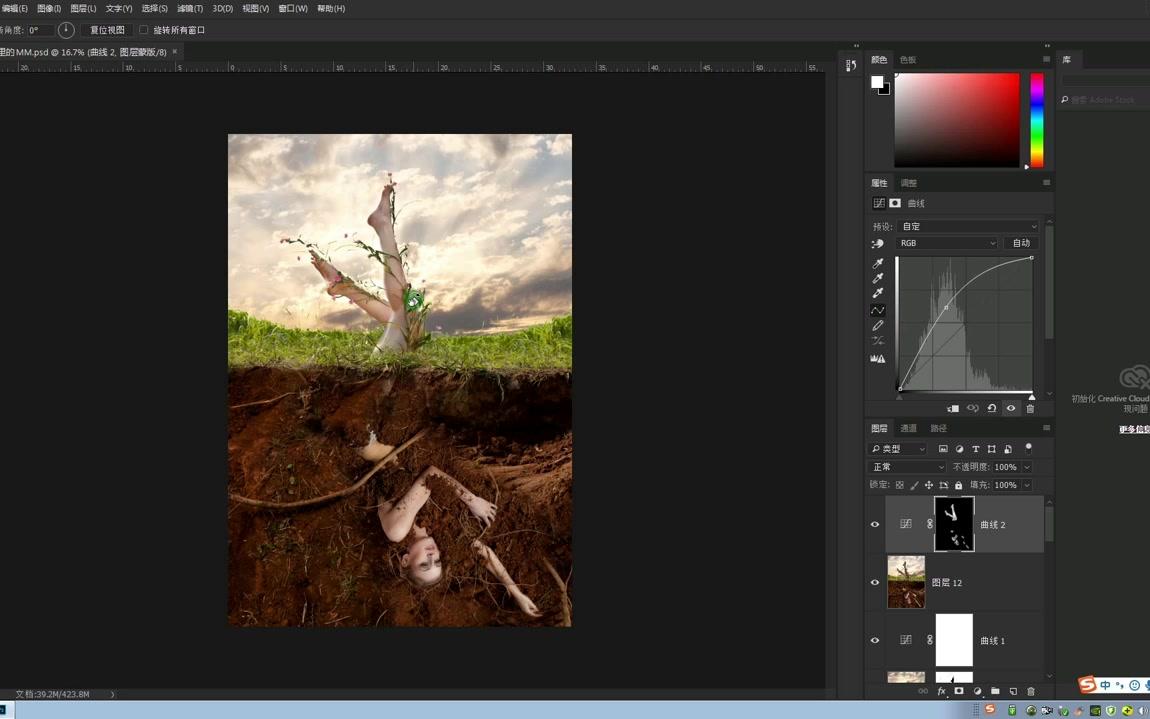
Task: Filter Layers panel by text layers
Action: pos(975,449)
